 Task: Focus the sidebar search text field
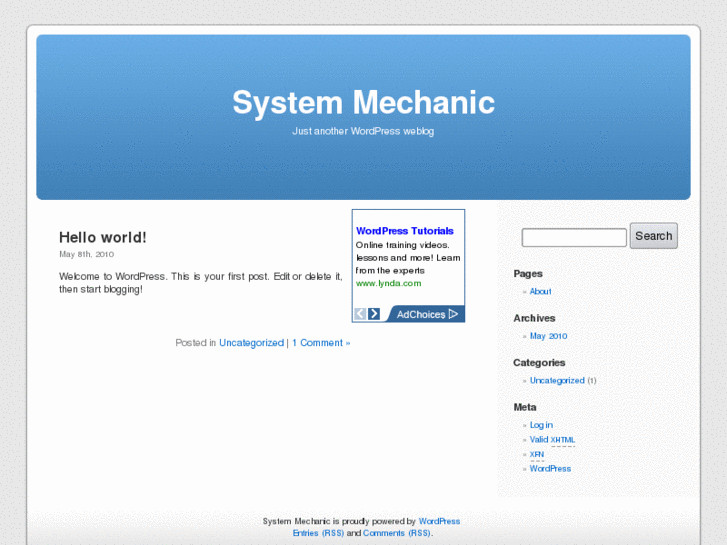click(x=574, y=237)
